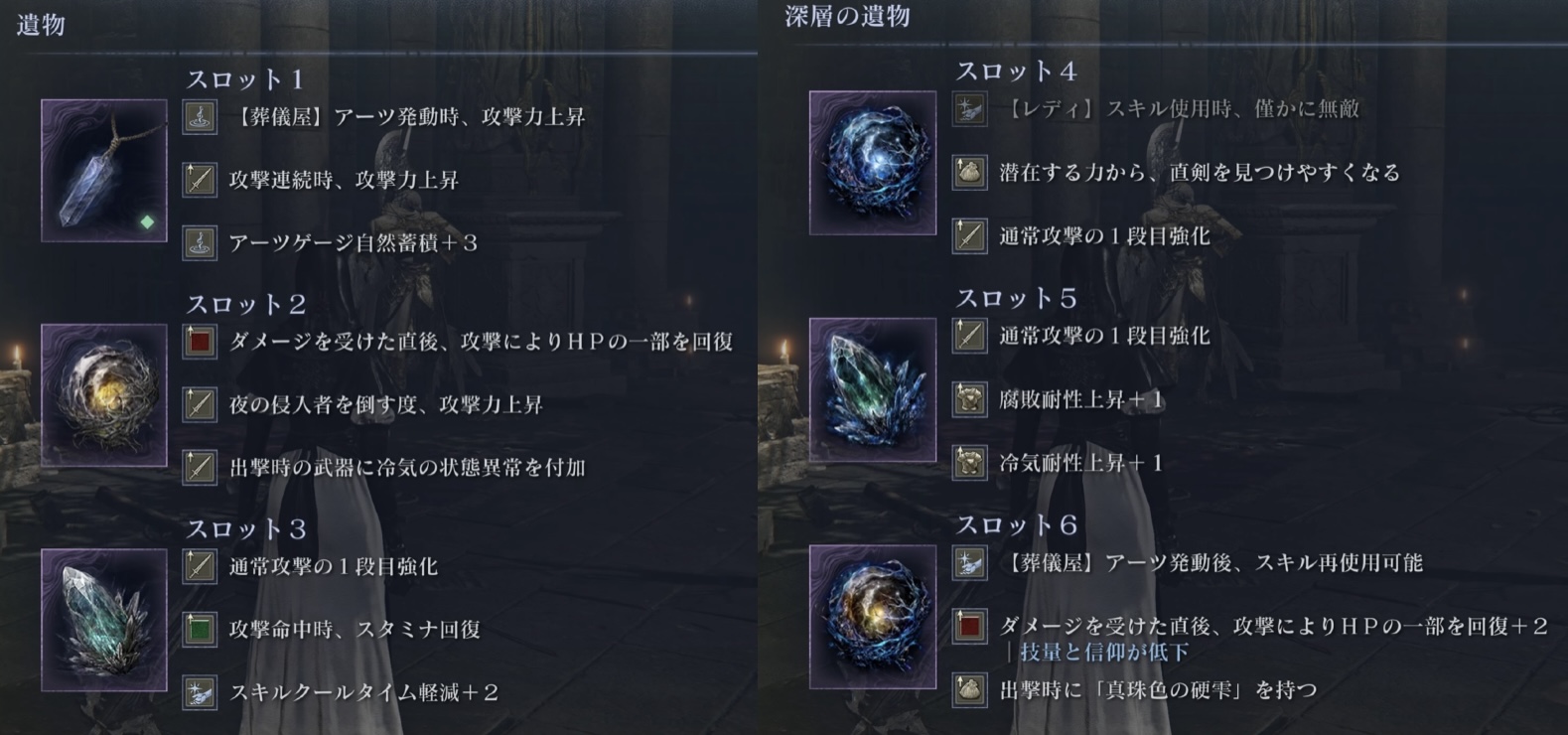Select the golden orb relic in スロット2
1568x735 pixels.
click(x=104, y=395)
